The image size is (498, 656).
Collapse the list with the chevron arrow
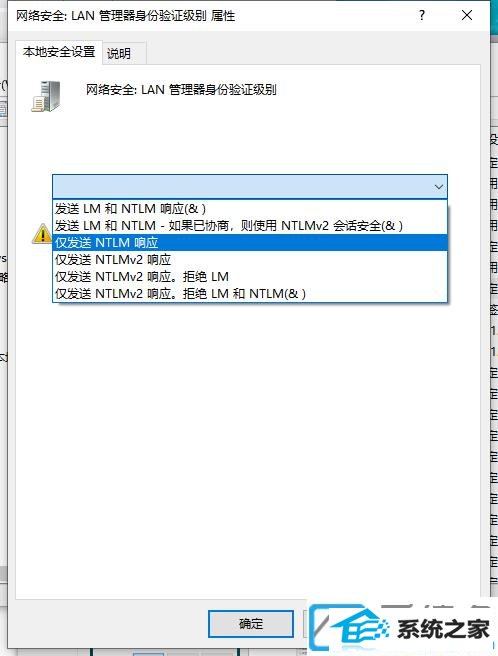pyautogui.click(x=439, y=187)
